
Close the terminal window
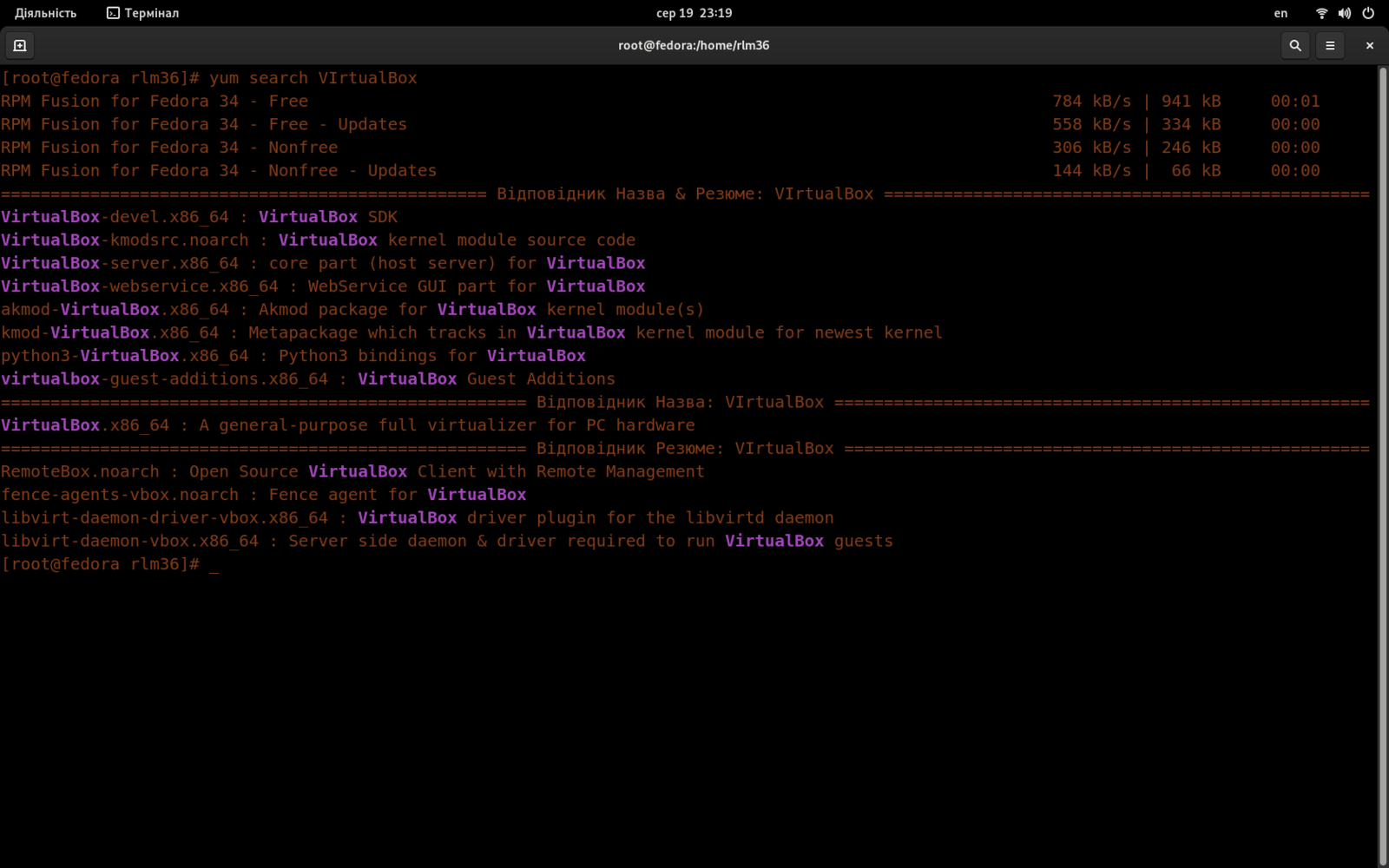[1370, 45]
